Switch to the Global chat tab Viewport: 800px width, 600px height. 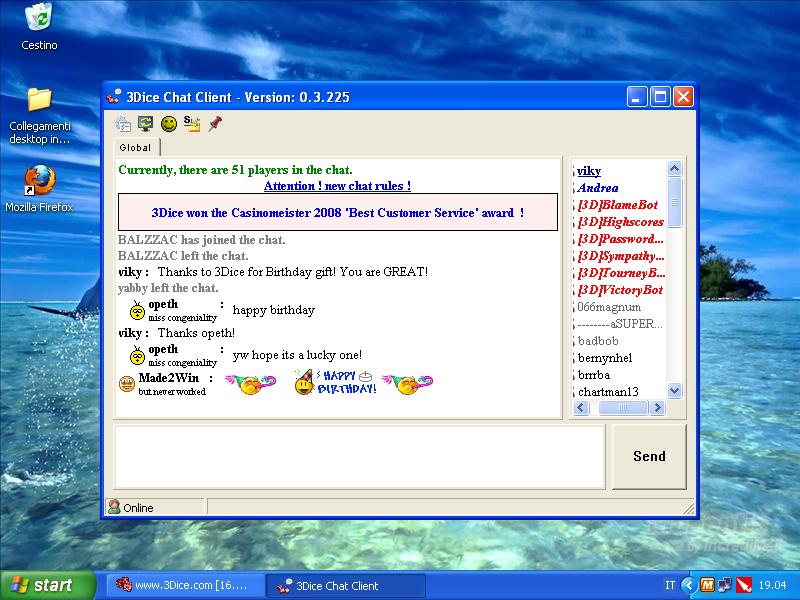136,147
